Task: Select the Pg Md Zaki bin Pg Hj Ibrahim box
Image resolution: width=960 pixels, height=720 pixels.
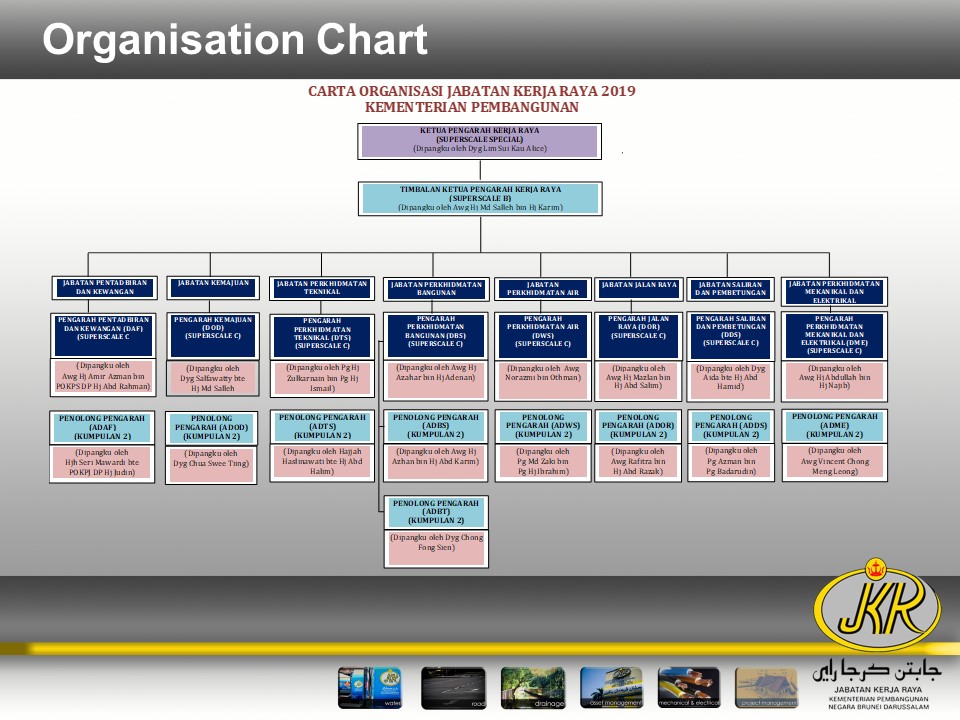Action: tap(543, 463)
